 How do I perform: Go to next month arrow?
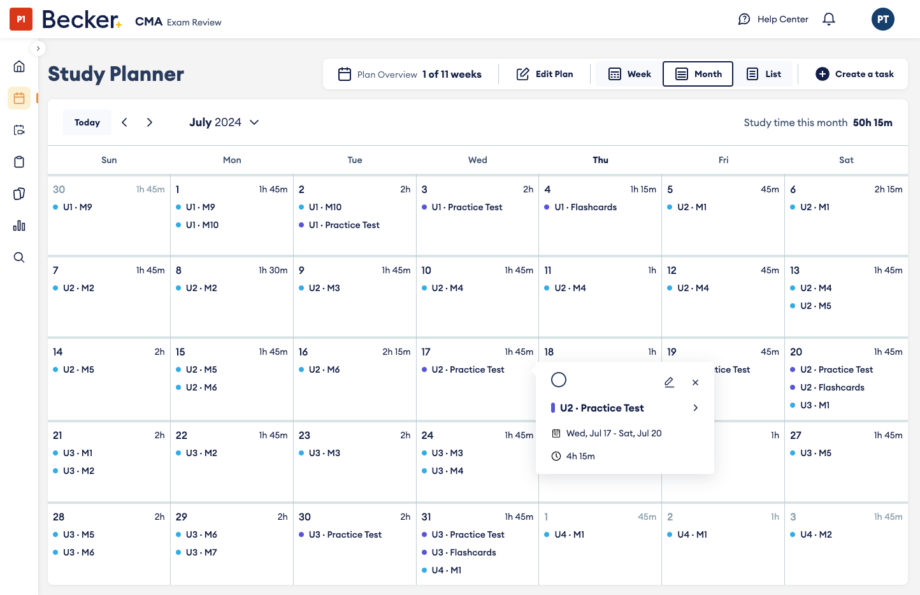click(150, 122)
